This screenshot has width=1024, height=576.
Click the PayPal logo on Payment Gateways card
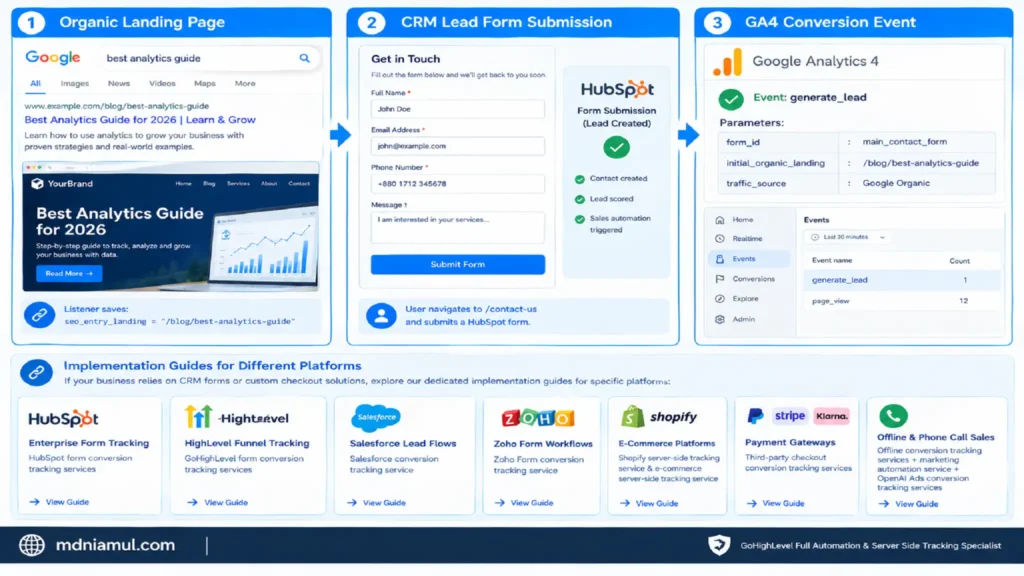[x=755, y=416]
